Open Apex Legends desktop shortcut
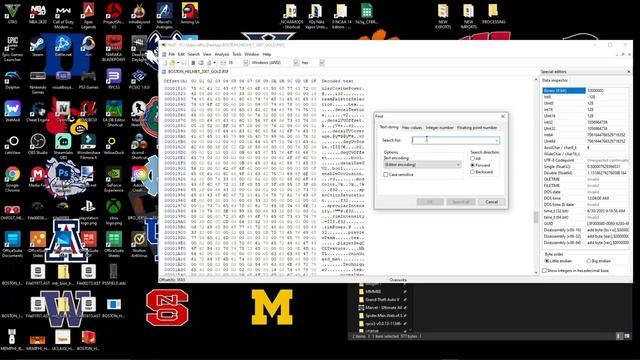The height and width of the screenshot is (360, 640). pyautogui.click(x=89, y=16)
